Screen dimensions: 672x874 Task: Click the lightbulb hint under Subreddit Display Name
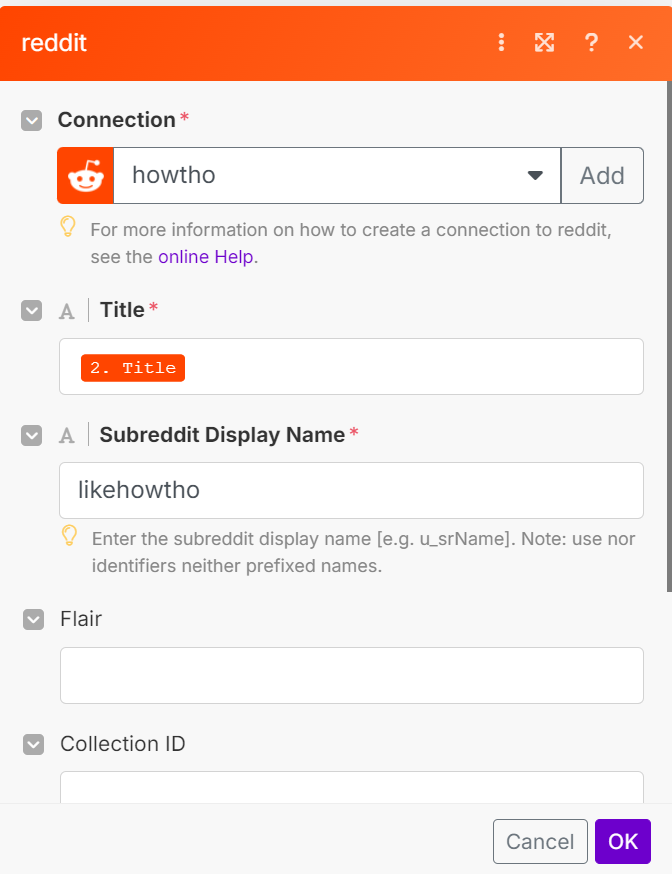point(69,536)
